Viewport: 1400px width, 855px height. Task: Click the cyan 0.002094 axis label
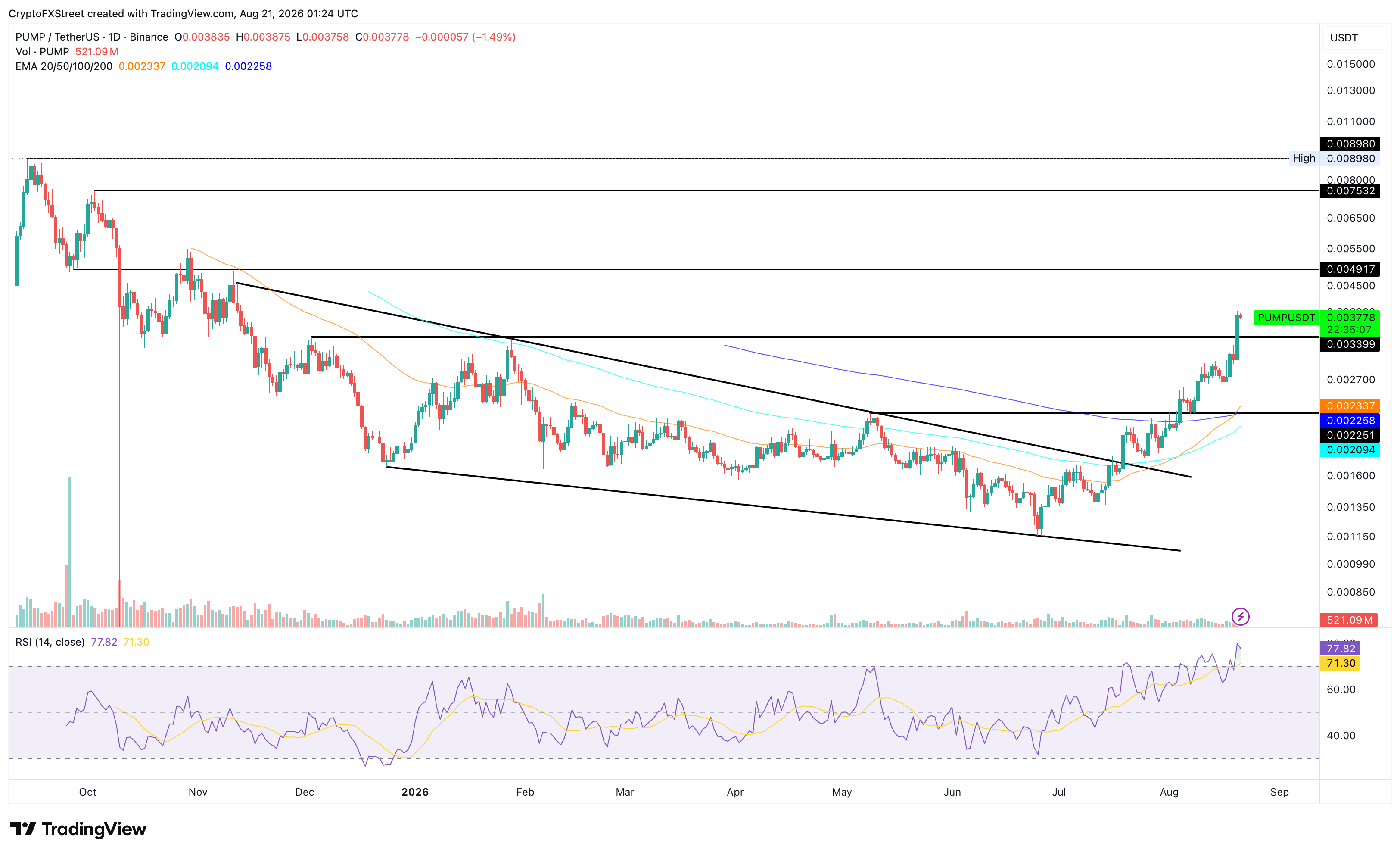coord(1350,450)
